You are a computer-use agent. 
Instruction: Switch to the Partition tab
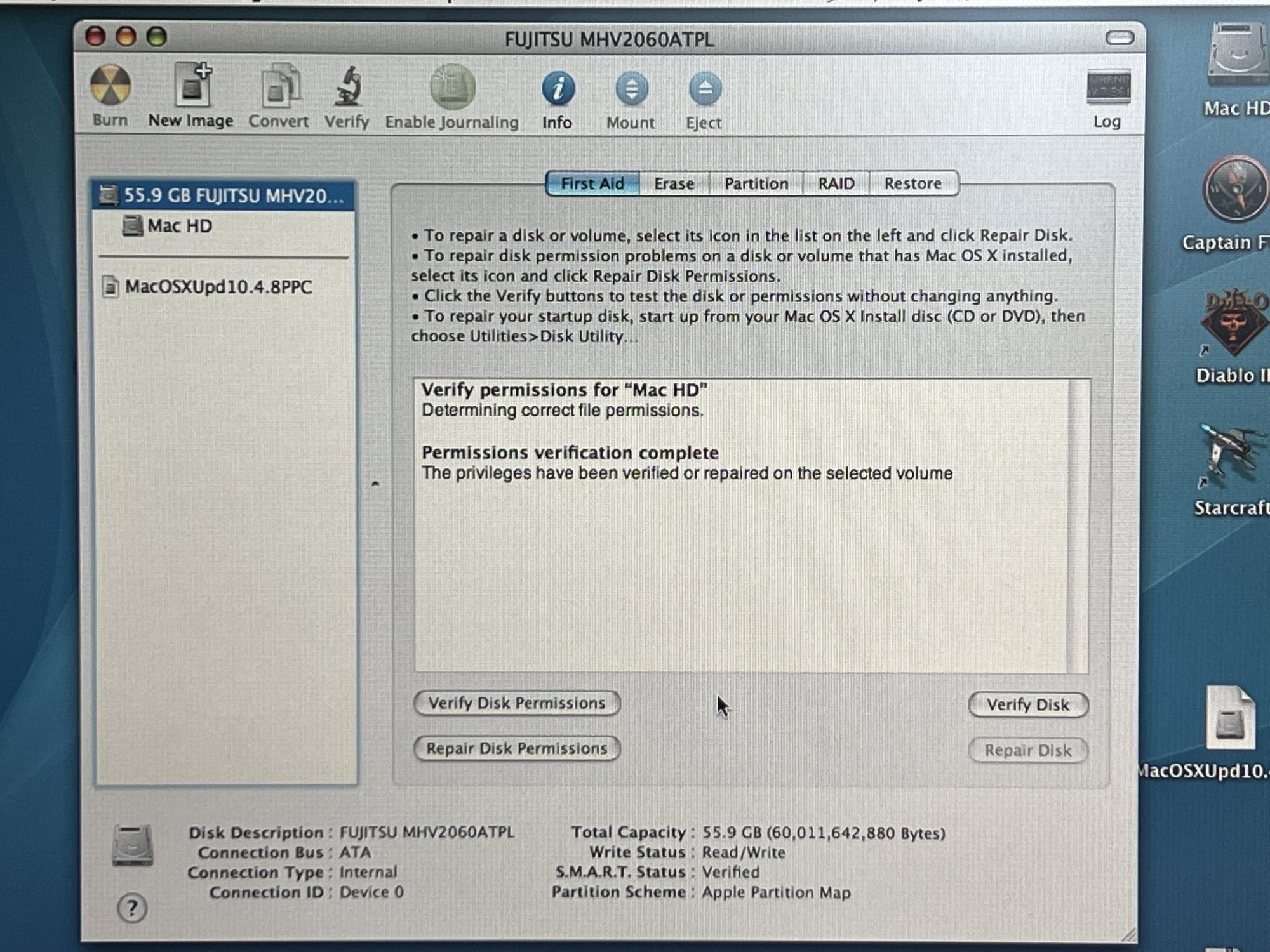tap(756, 184)
